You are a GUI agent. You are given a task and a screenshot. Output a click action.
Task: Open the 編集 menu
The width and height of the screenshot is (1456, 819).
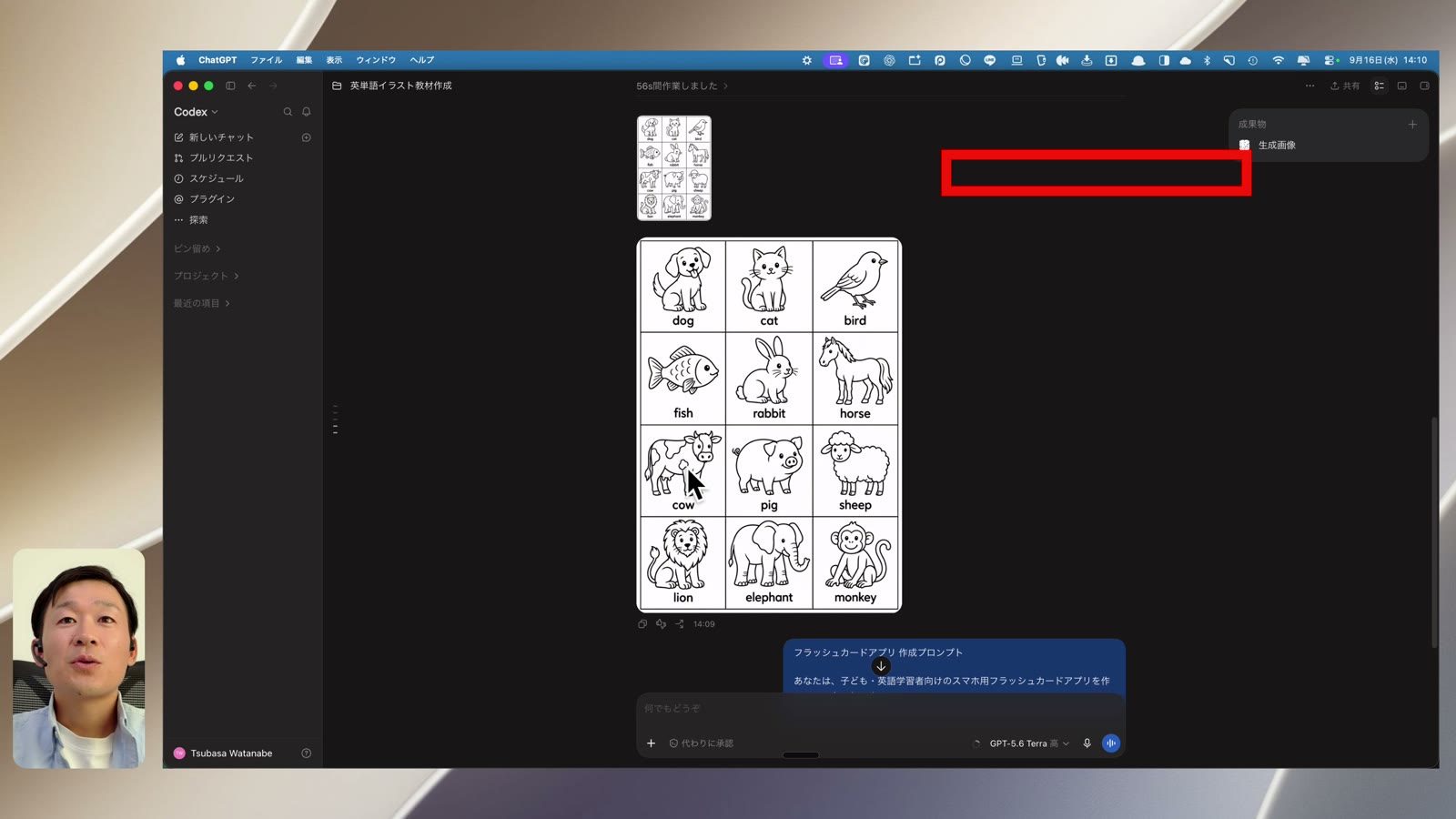[304, 60]
